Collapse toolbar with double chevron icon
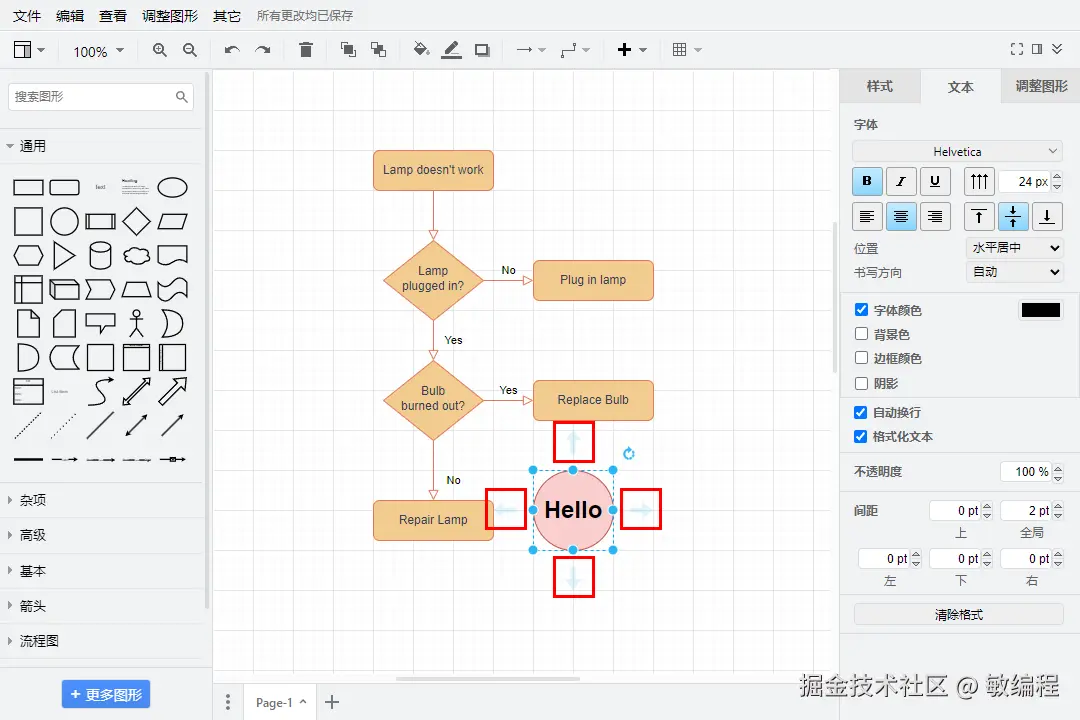The image size is (1080, 720). [x=1057, y=49]
